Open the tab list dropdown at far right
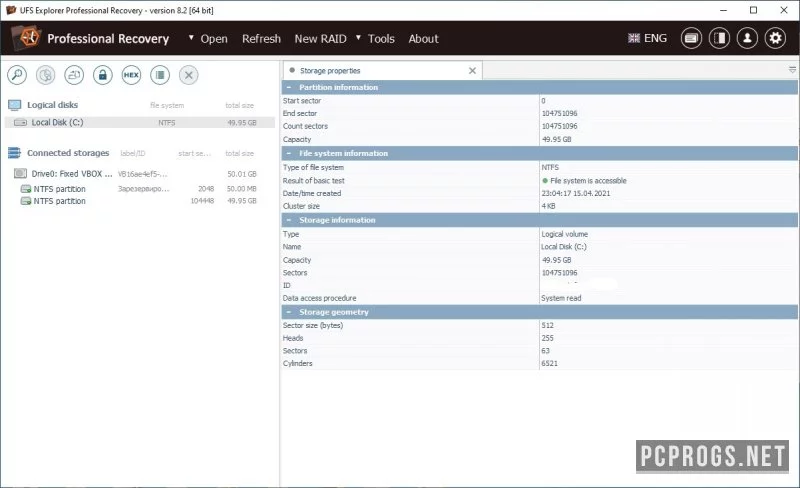Image resolution: width=800 pixels, height=488 pixels. click(792, 70)
